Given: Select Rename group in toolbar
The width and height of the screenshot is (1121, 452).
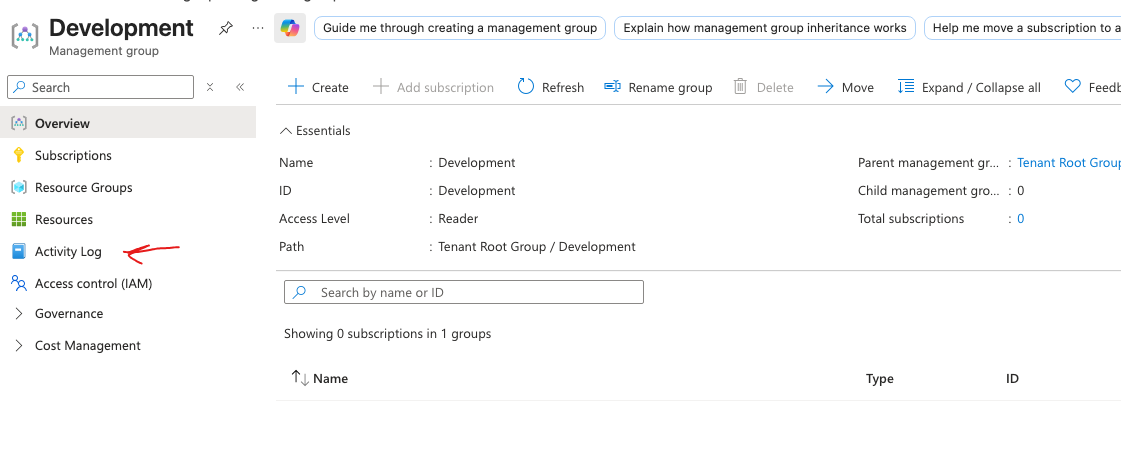Looking at the screenshot, I should (658, 87).
